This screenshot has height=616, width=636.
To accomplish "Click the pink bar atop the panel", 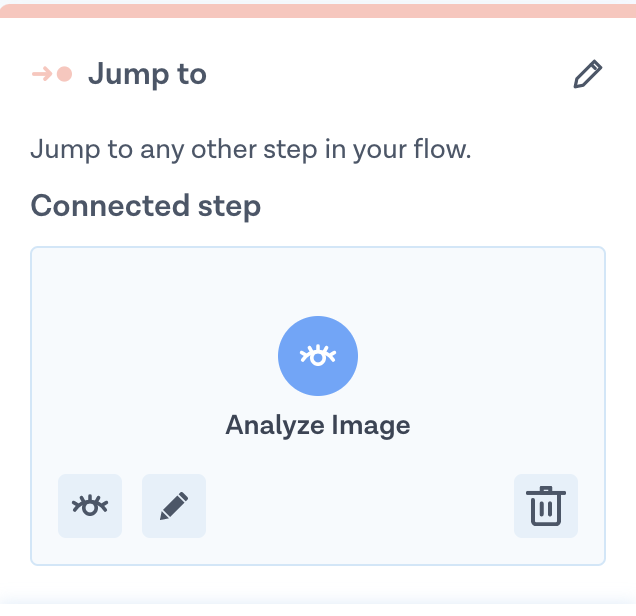I will [318, 9].
